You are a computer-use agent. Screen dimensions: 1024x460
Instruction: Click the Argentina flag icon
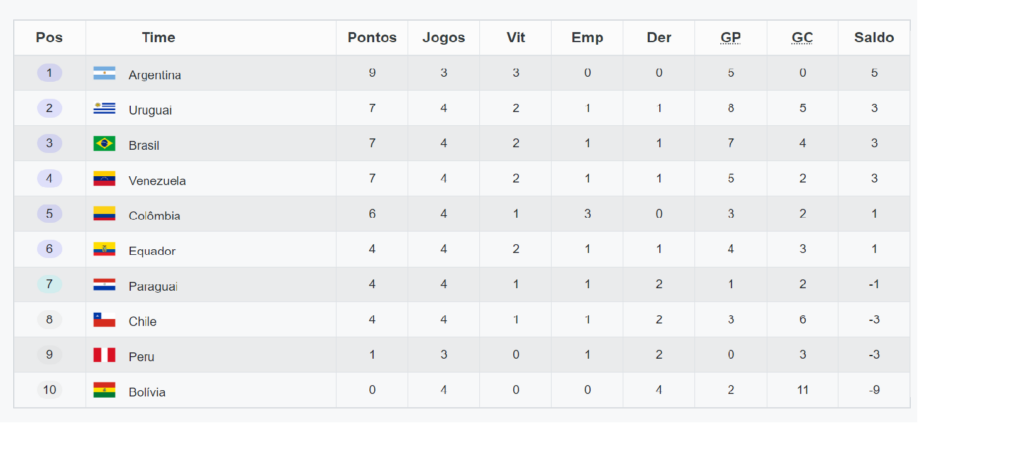coord(104,73)
